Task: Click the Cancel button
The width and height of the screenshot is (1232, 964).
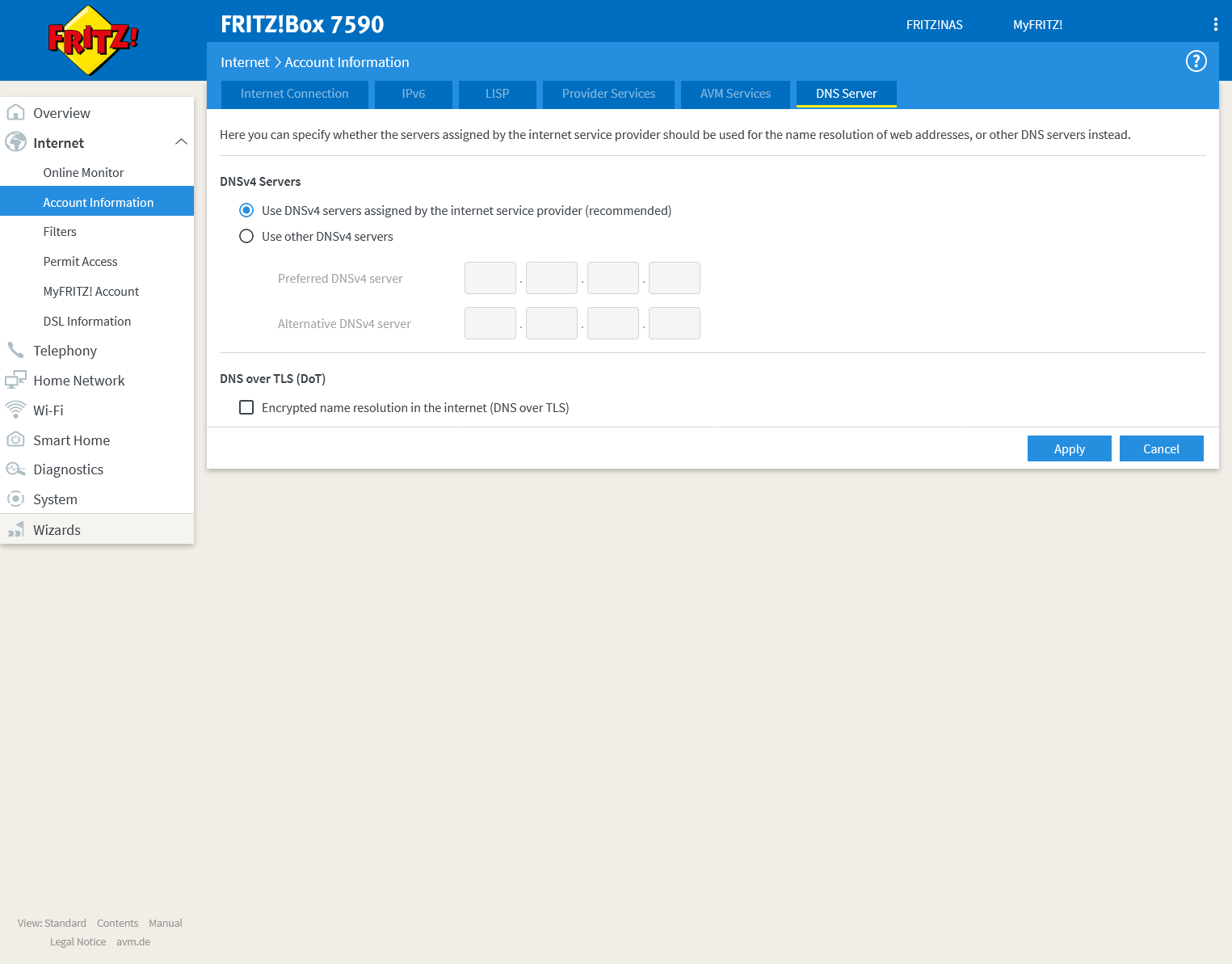Action: [x=1162, y=448]
